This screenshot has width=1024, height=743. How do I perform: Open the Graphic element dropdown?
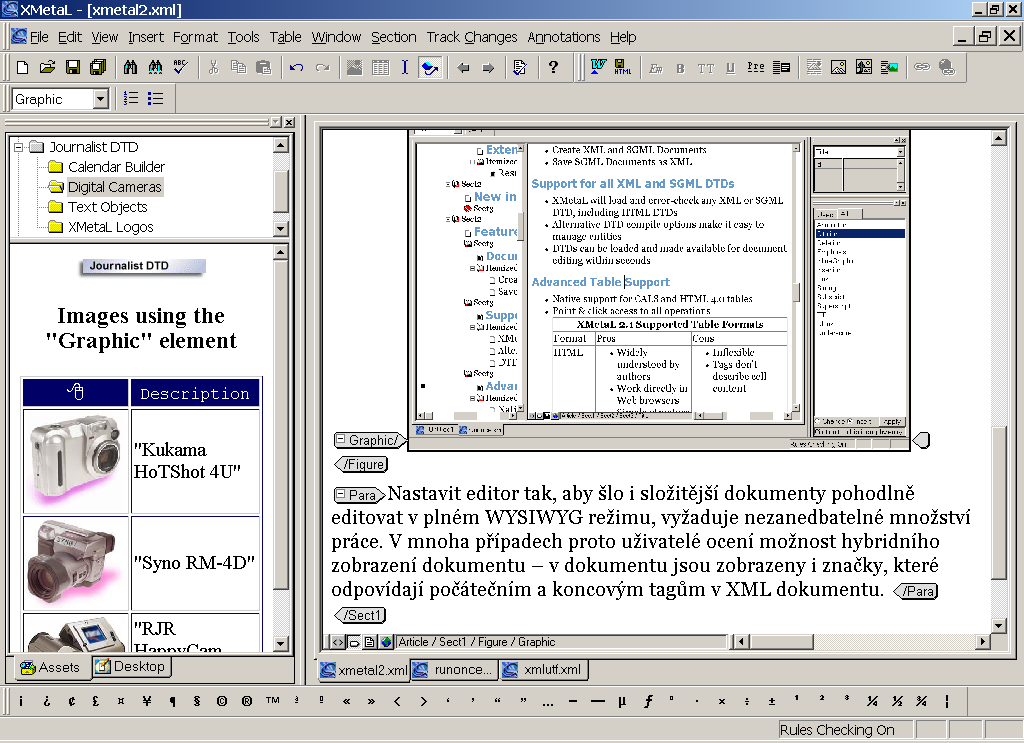100,99
